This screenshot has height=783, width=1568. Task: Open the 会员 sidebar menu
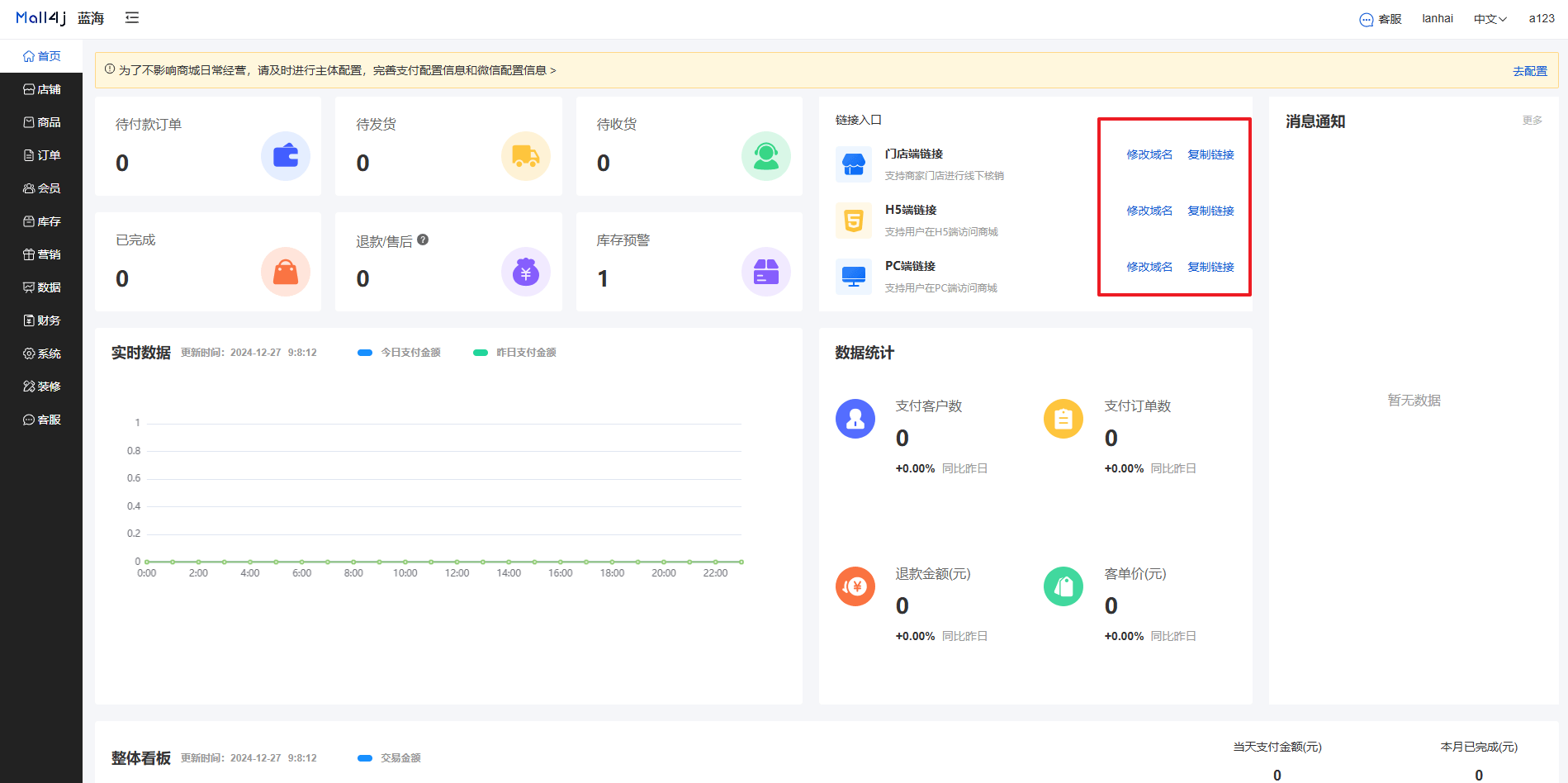(41, 188)
